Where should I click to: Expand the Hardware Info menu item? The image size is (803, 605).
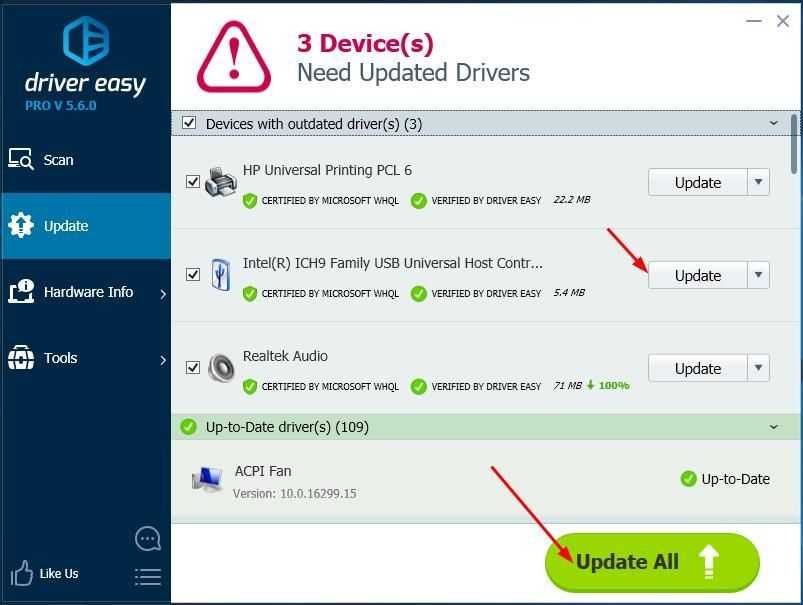[86, 292]
